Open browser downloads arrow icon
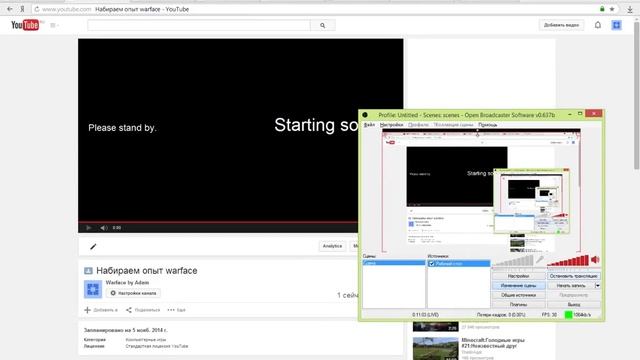This screenshot has width=640, height=360. [630, 9]
